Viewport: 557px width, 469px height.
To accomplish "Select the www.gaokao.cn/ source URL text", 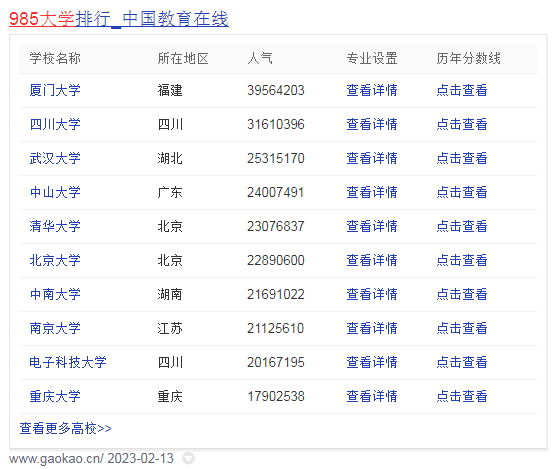I will tap(56, 458).
